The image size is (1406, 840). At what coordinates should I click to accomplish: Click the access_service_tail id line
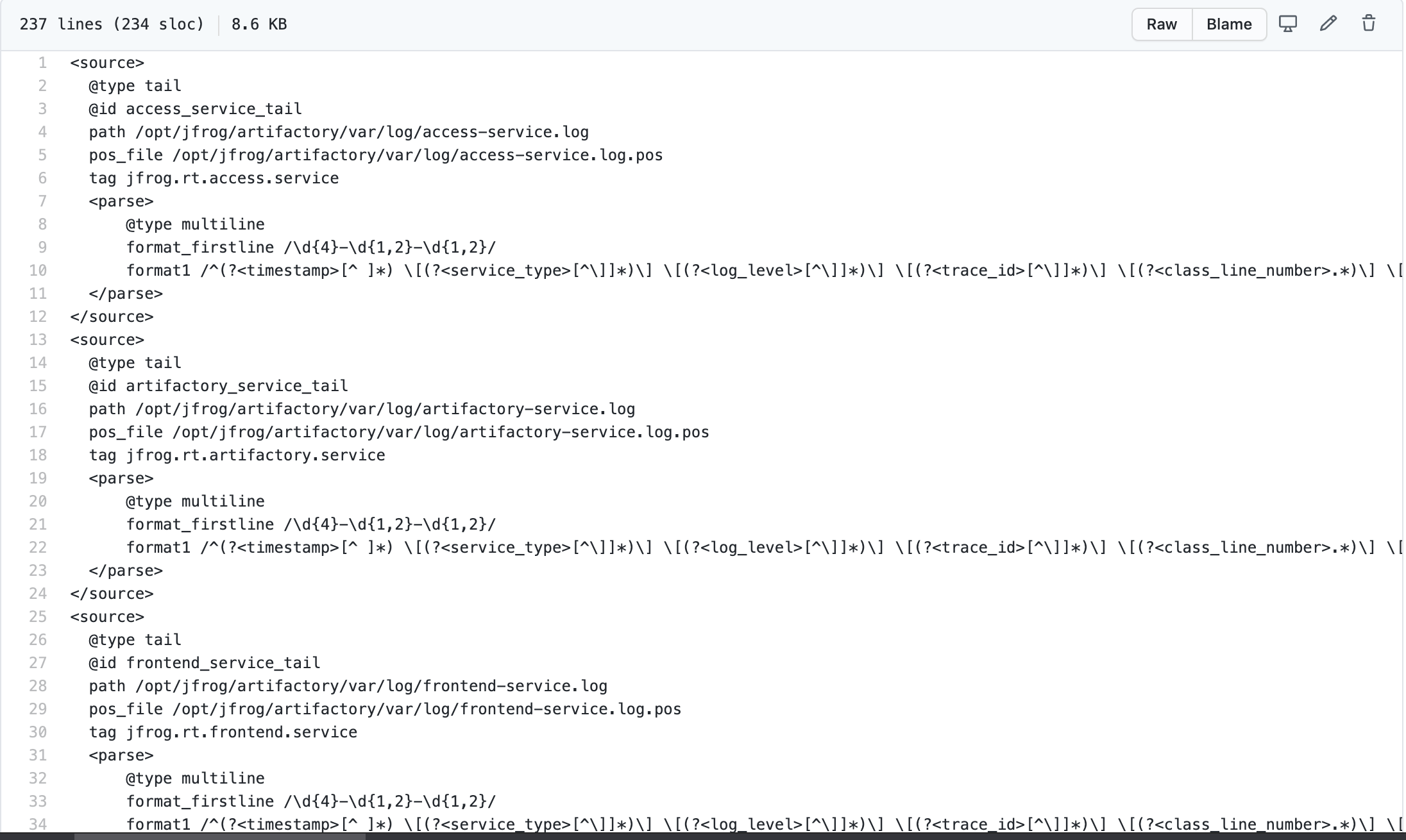pos(195,109)
